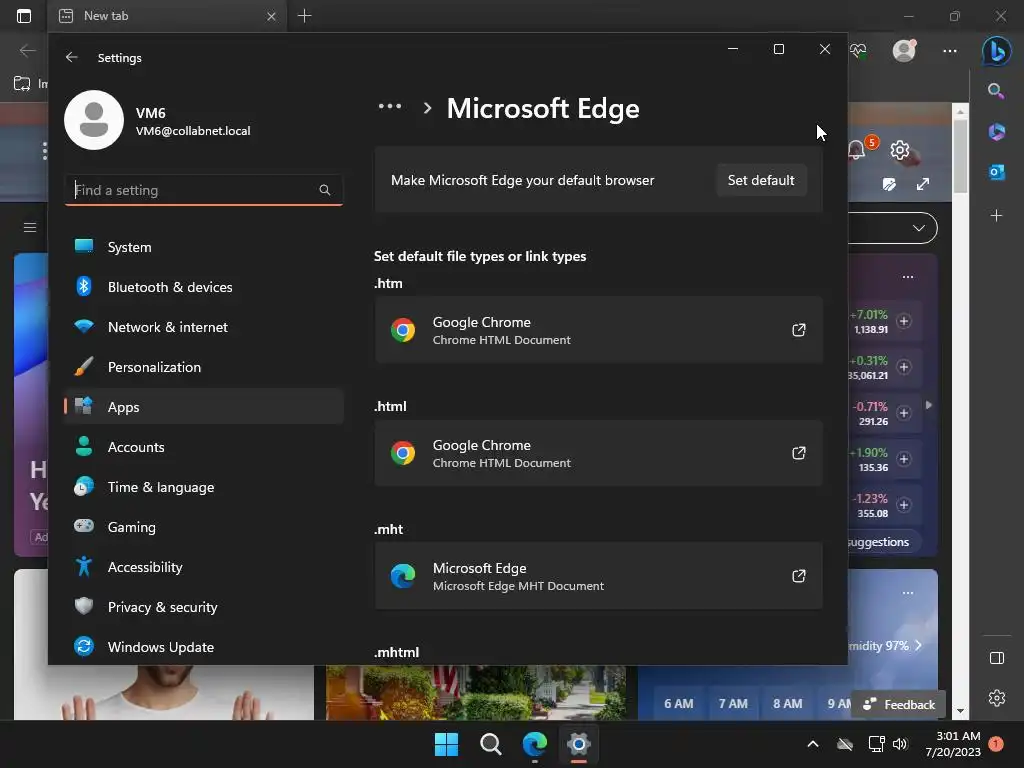This screenshot has width=1024, height=768.
Task: Open new tab page settings gear
Action: [x=900, y=150]
